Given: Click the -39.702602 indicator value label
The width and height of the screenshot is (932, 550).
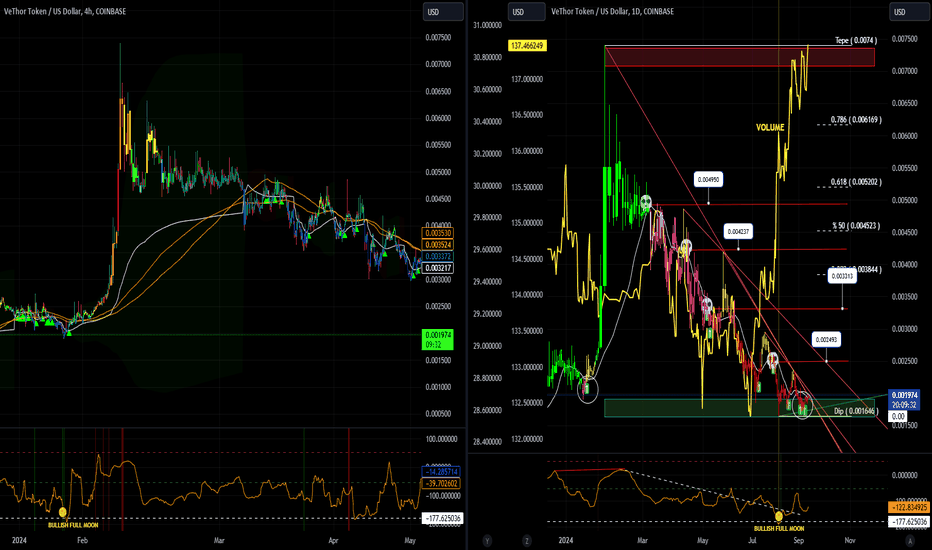Looking at the screenshot, I should point(441,483).
